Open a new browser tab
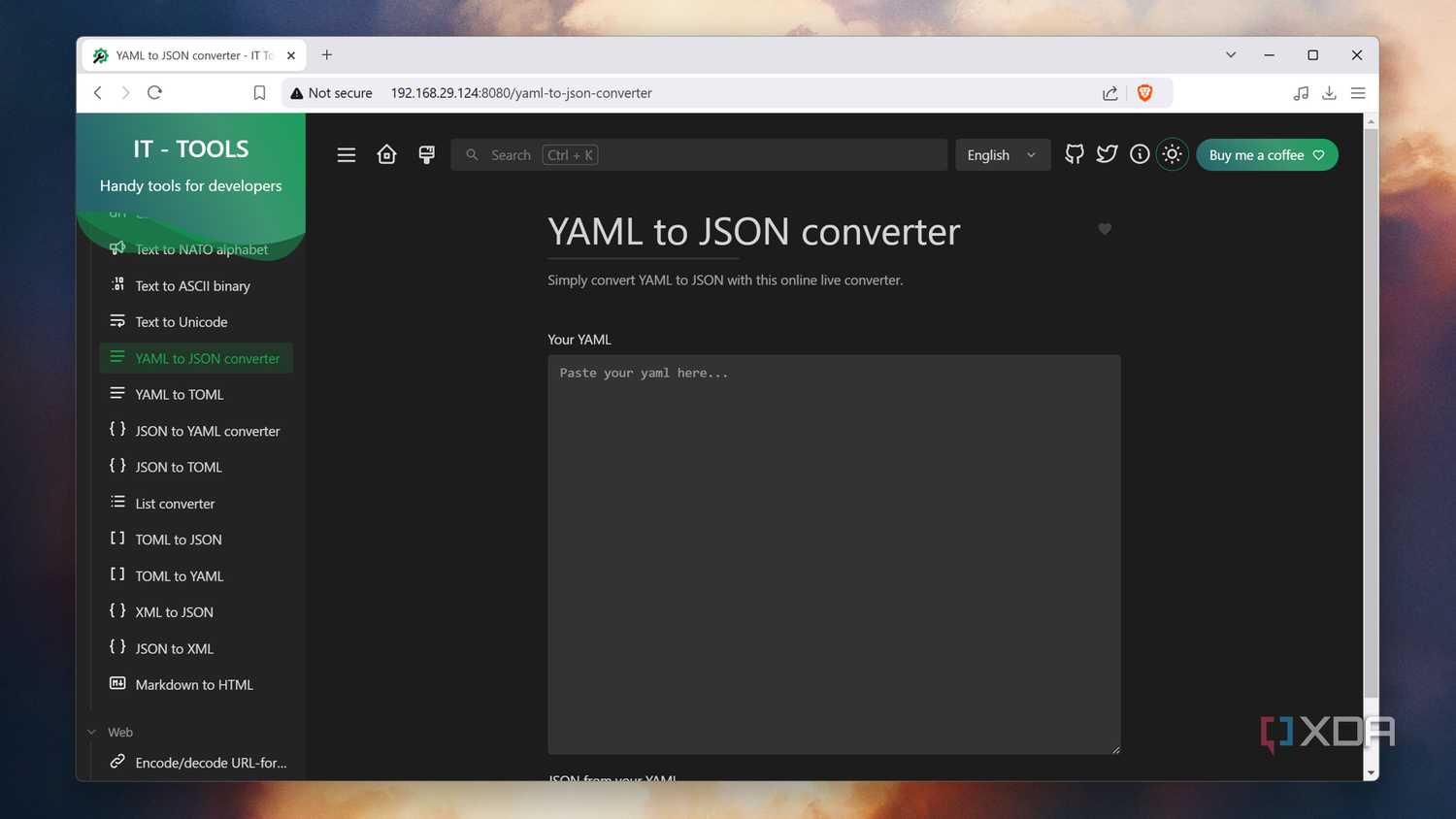This screenshot has width=1456, height=819. pos(327,55)
